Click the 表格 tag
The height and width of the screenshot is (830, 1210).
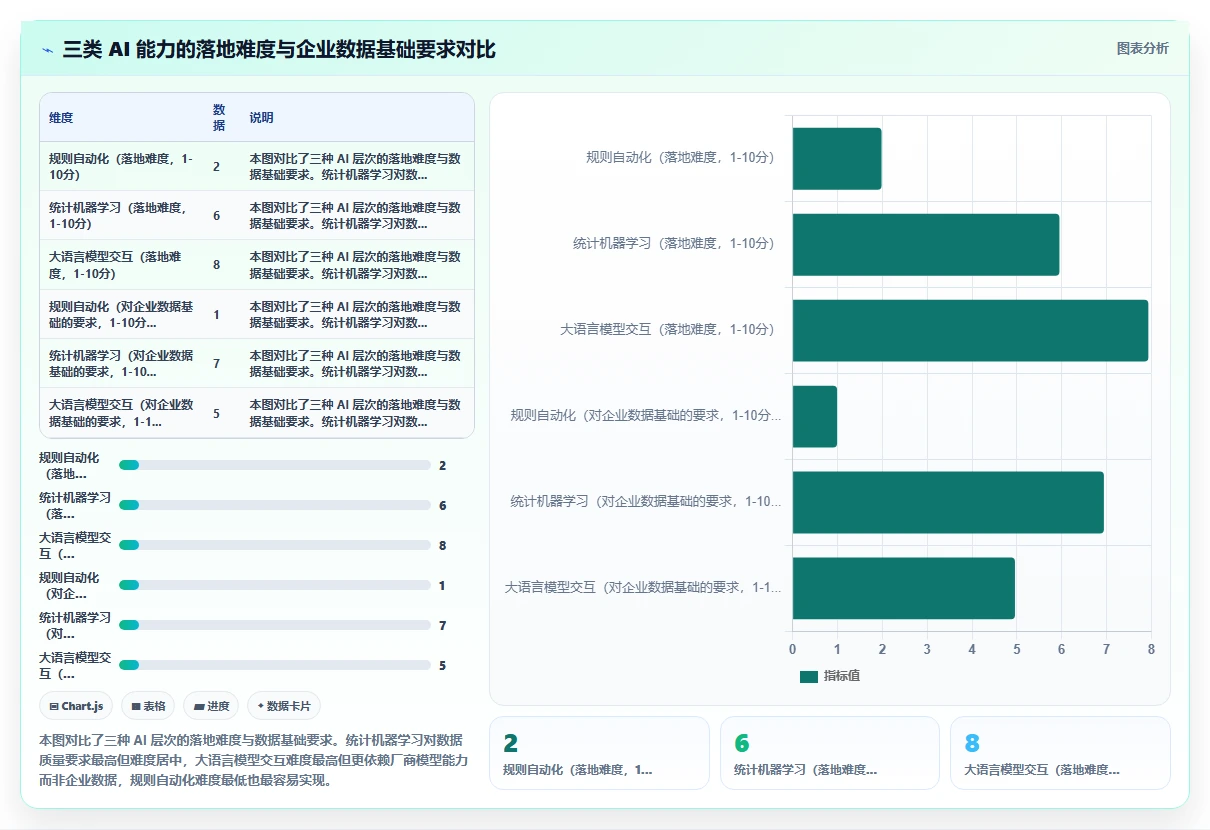148,706
